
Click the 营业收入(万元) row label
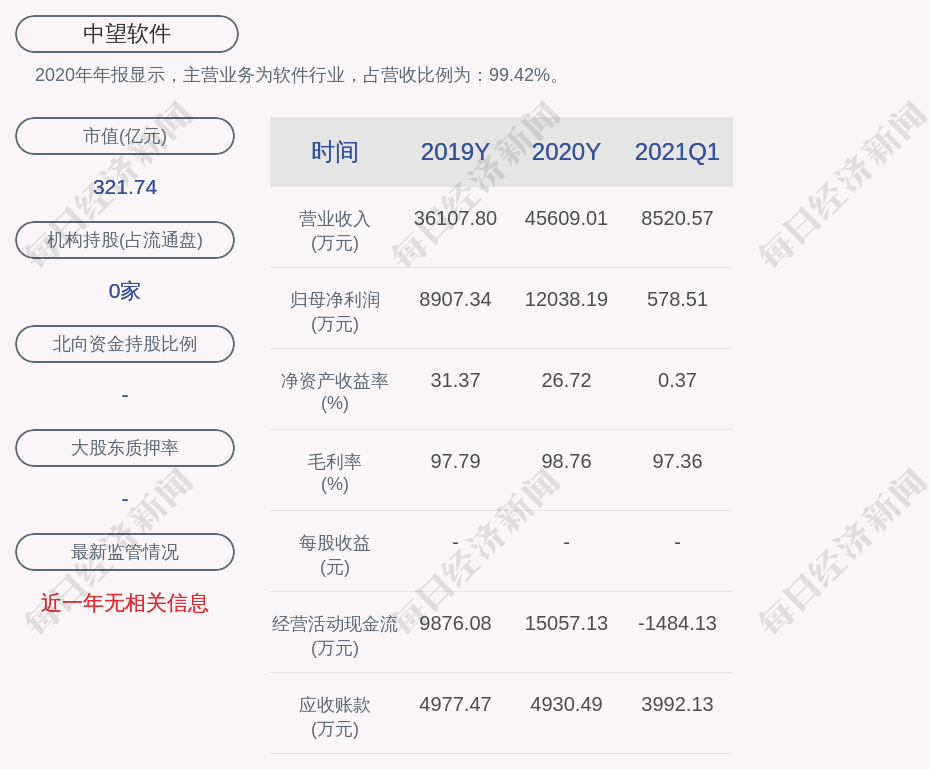tap(335, 231)
